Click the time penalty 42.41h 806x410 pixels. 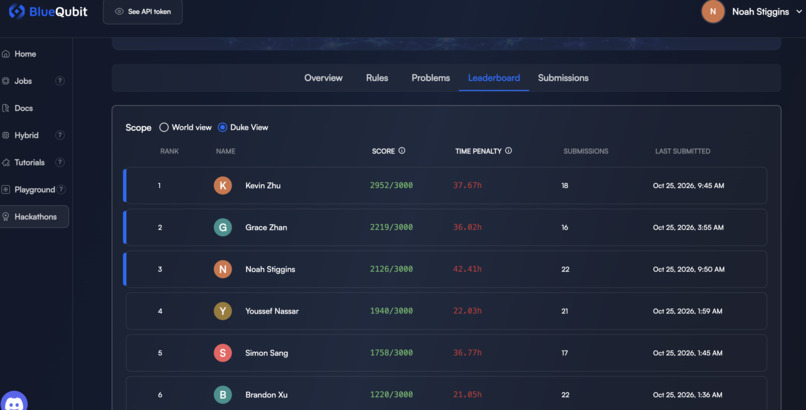pyautogui.click(x=467, y=269)
